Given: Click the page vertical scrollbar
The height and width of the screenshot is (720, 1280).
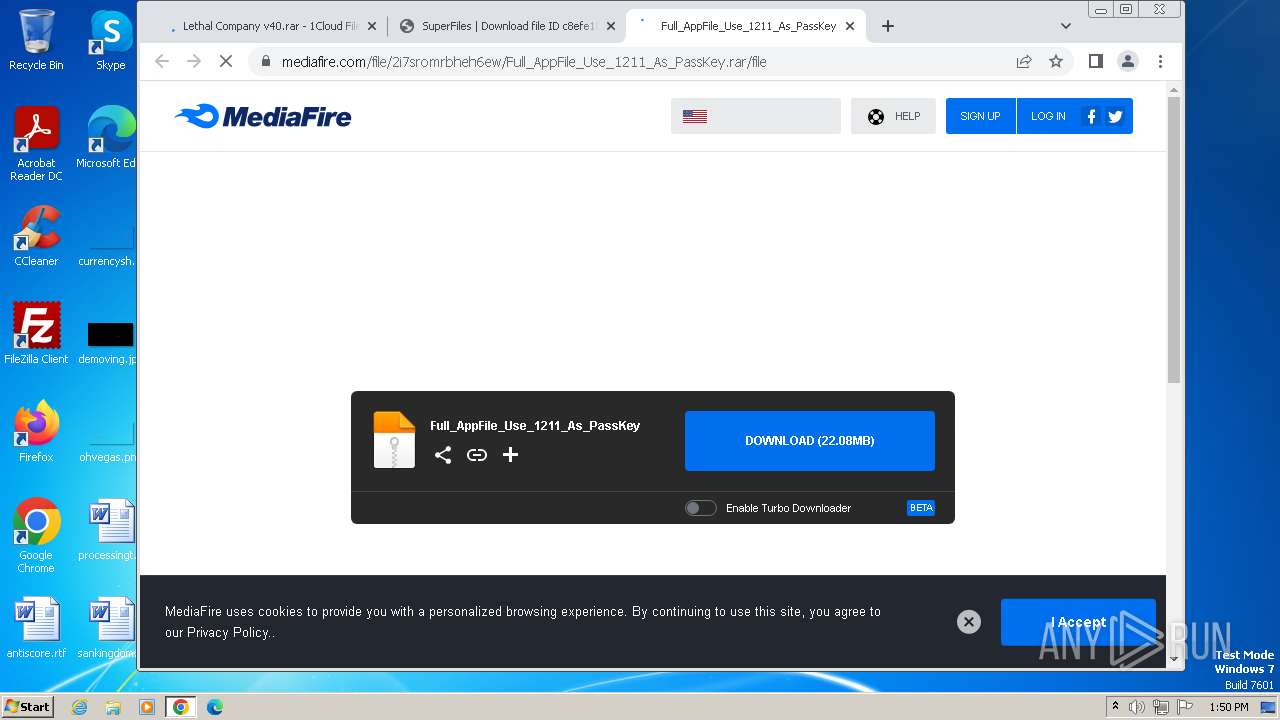Looking at the screenshot, I should pyautogui.click(x=1174, y=240).
